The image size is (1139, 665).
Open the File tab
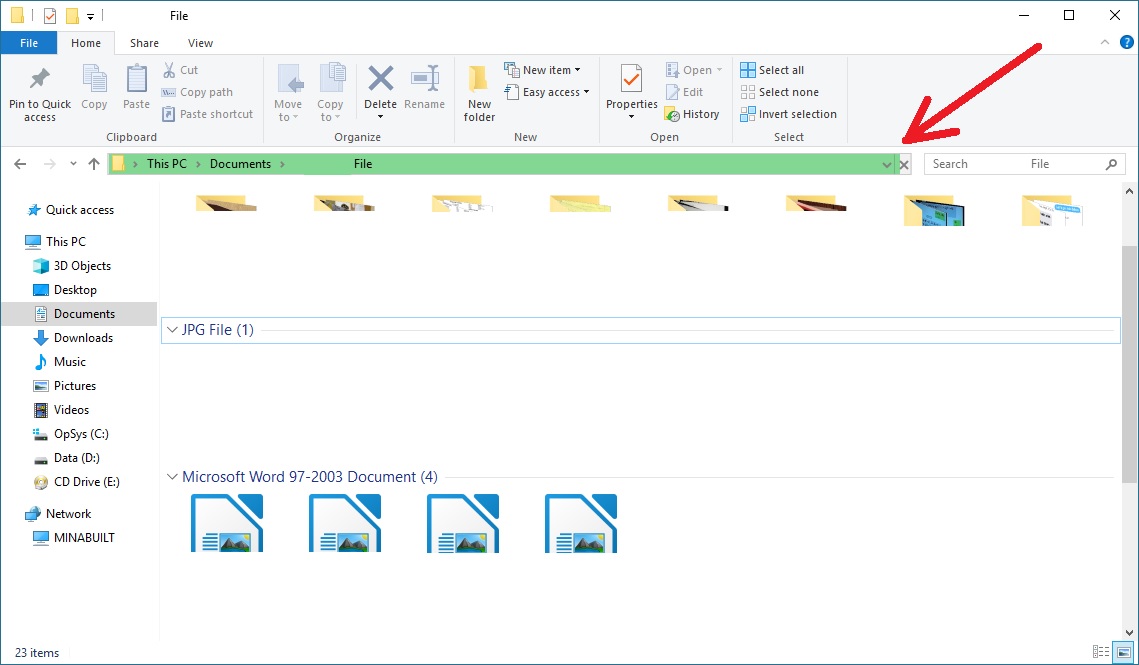click(29, 43)
